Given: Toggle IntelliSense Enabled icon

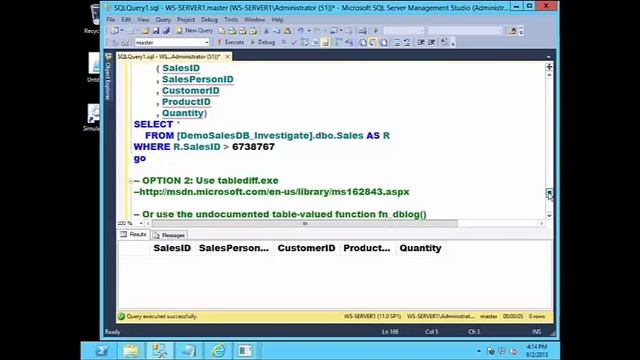Looking at the screenshot, I should coord(325,42).
